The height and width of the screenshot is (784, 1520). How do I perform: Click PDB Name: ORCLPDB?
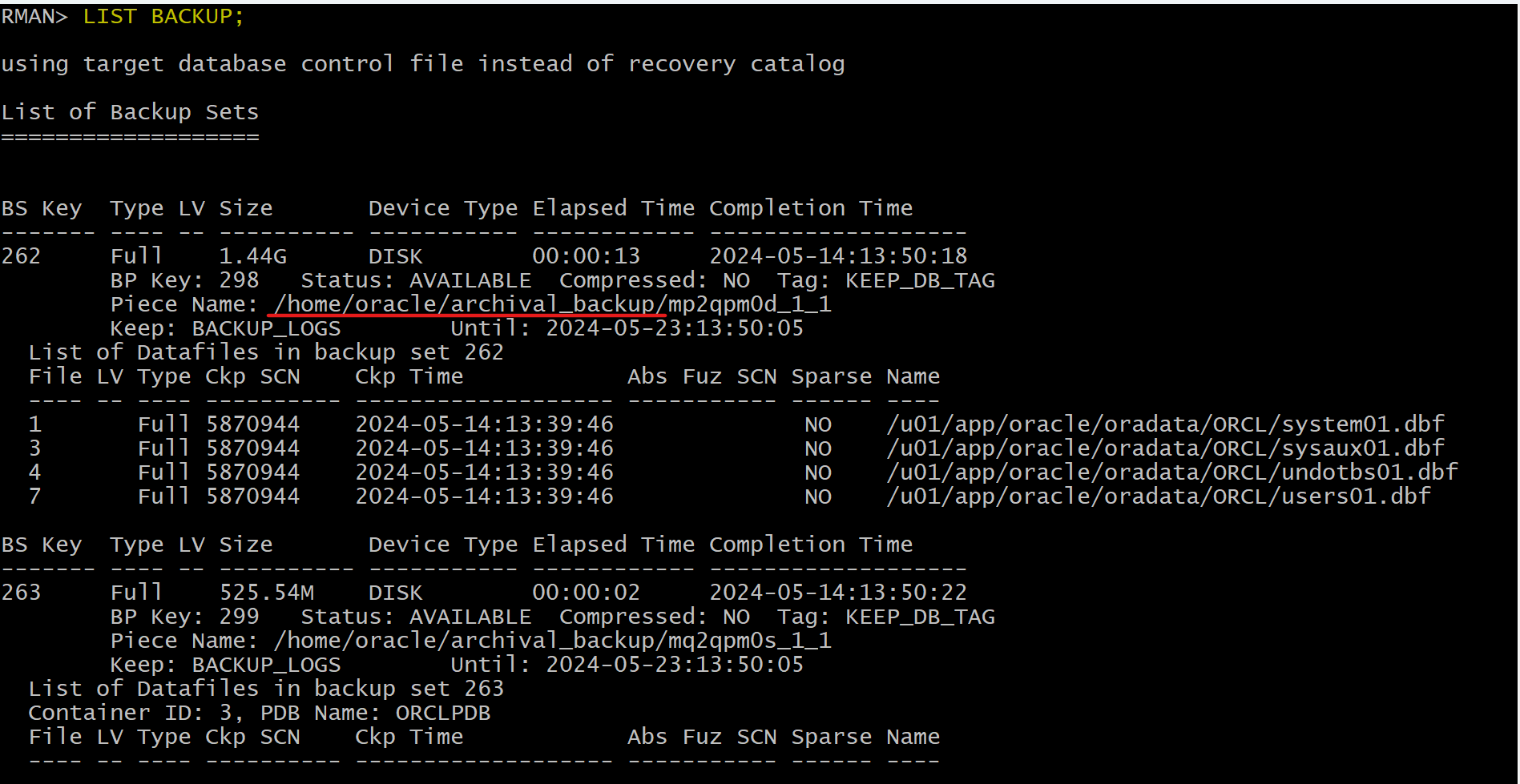click(376, 713)
